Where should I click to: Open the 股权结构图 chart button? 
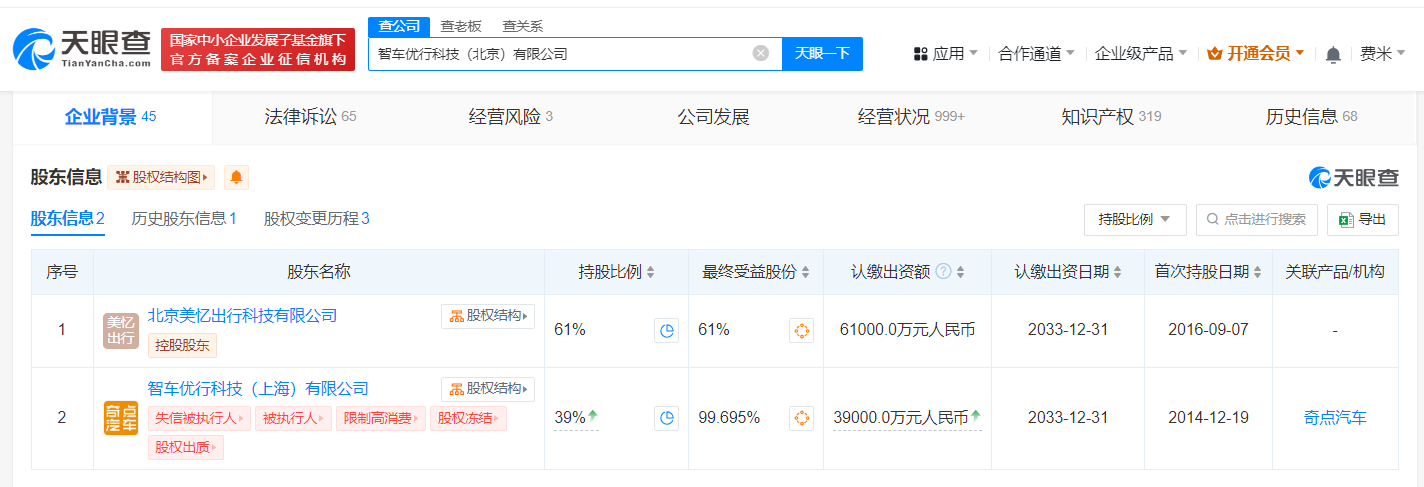pos(161,177)
